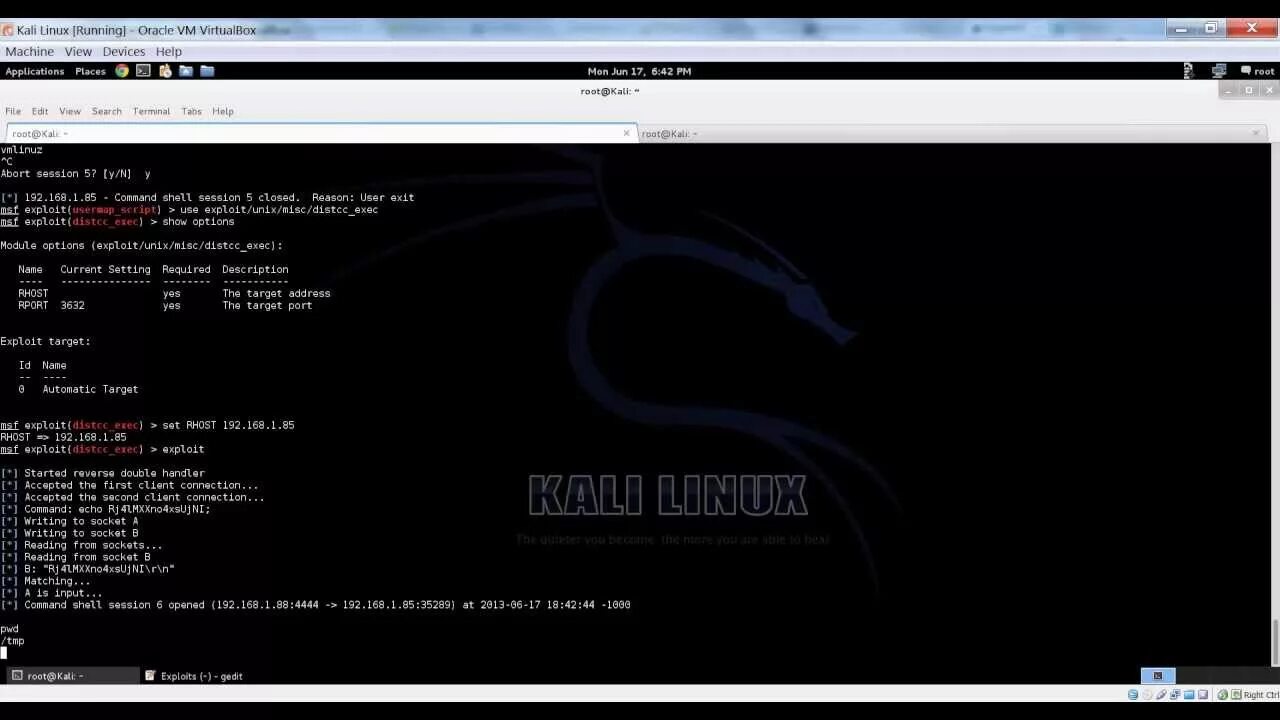Click 'Accepted the second client connection' line

click(x=132, y=497)
